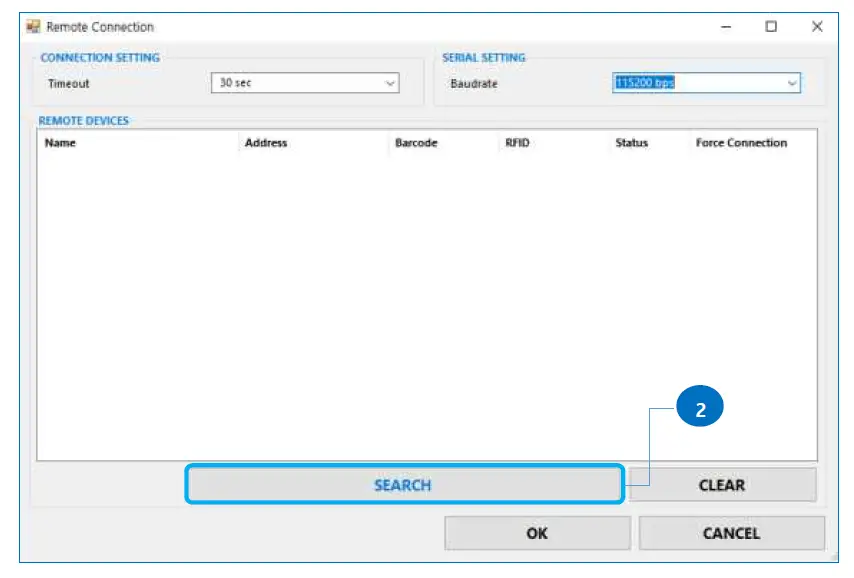Image resolution: width=854 pixels, height=578 pixels.
Task: Click the 115200 bps baudrate value
Action: pyautogui.click(x=645, y=83)
